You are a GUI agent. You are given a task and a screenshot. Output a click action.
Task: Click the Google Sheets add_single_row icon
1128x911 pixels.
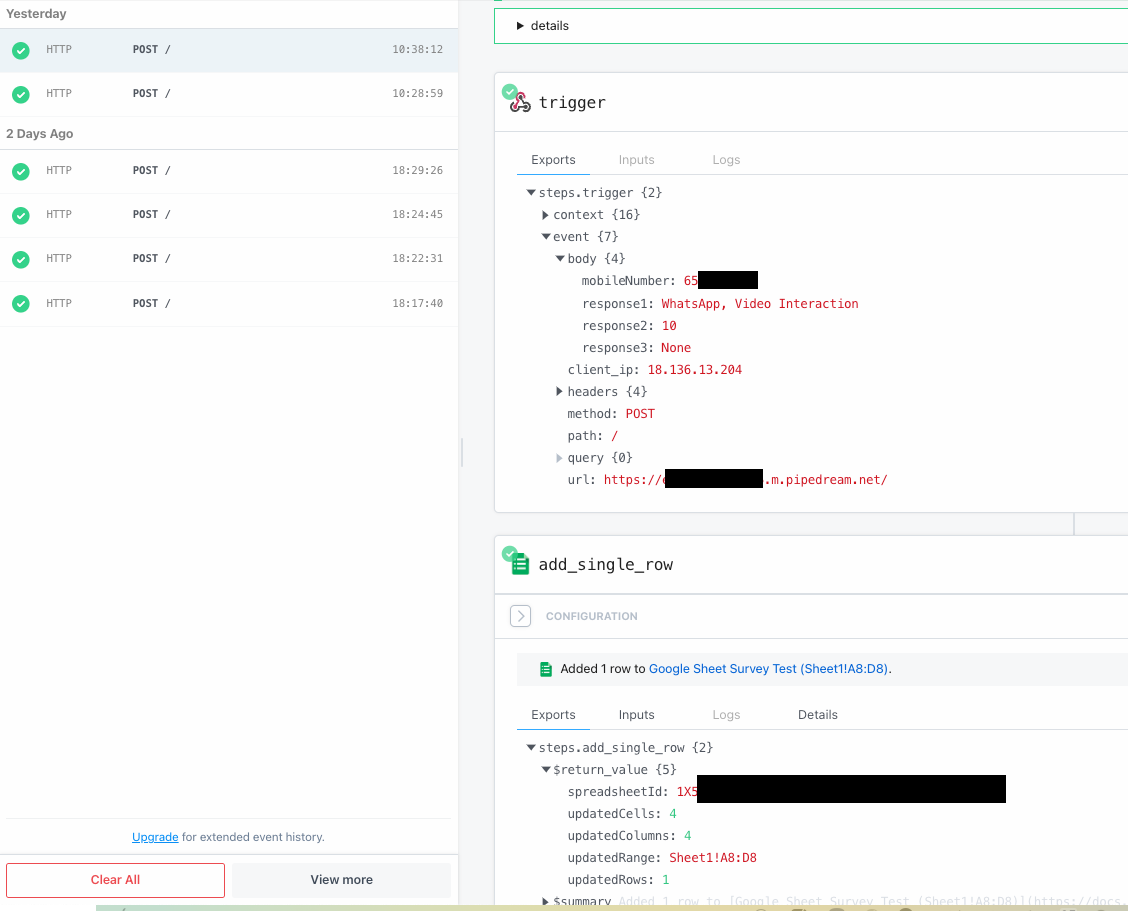[520, 564]
